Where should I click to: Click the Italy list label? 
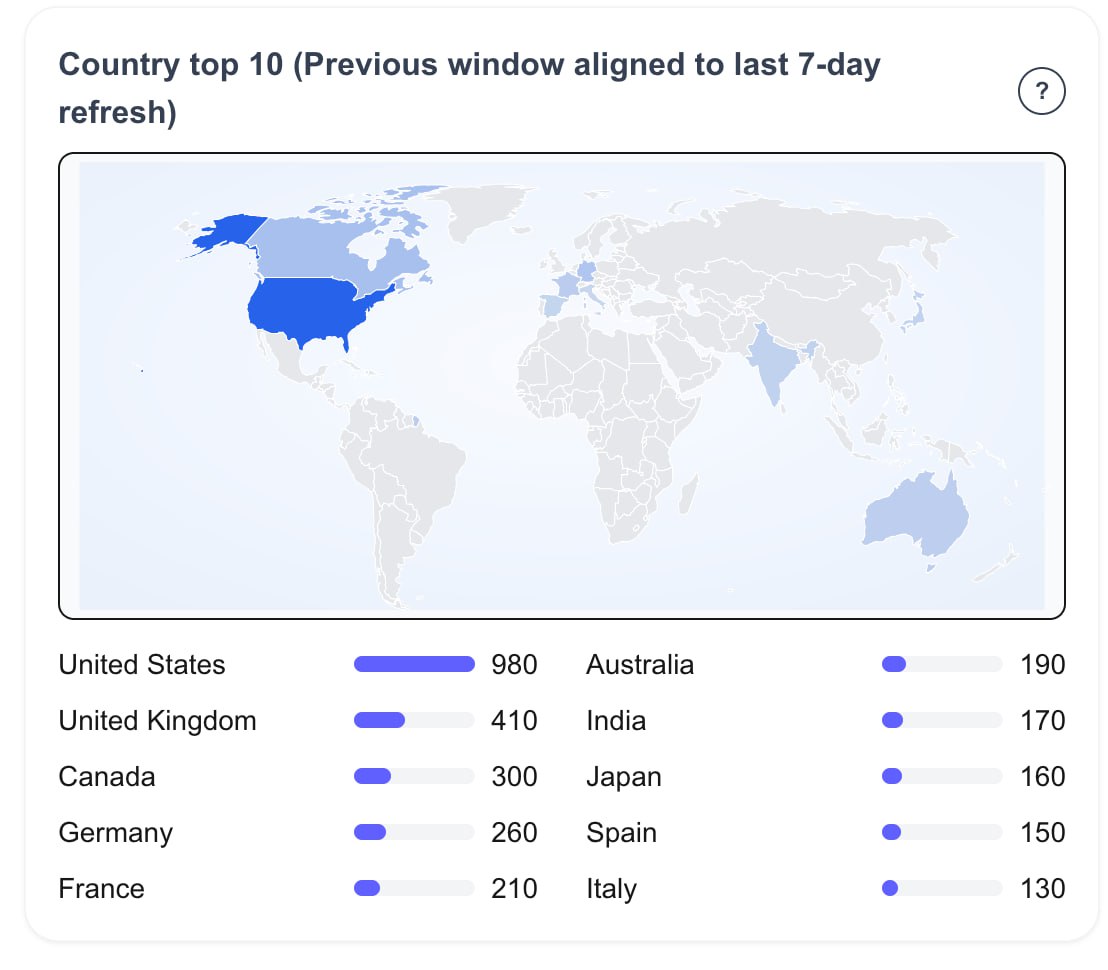[x=612, y=889]
